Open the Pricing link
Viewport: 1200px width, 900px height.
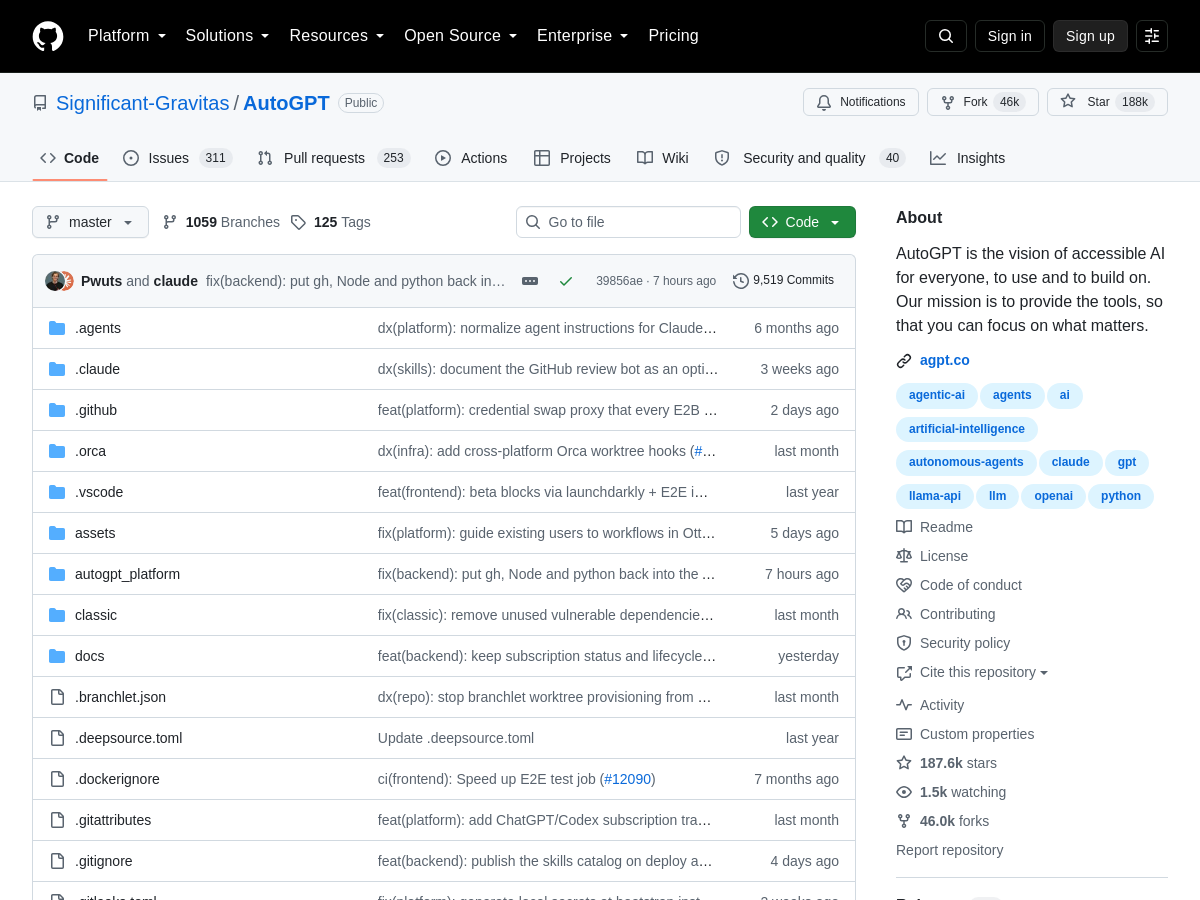point(674,36)
